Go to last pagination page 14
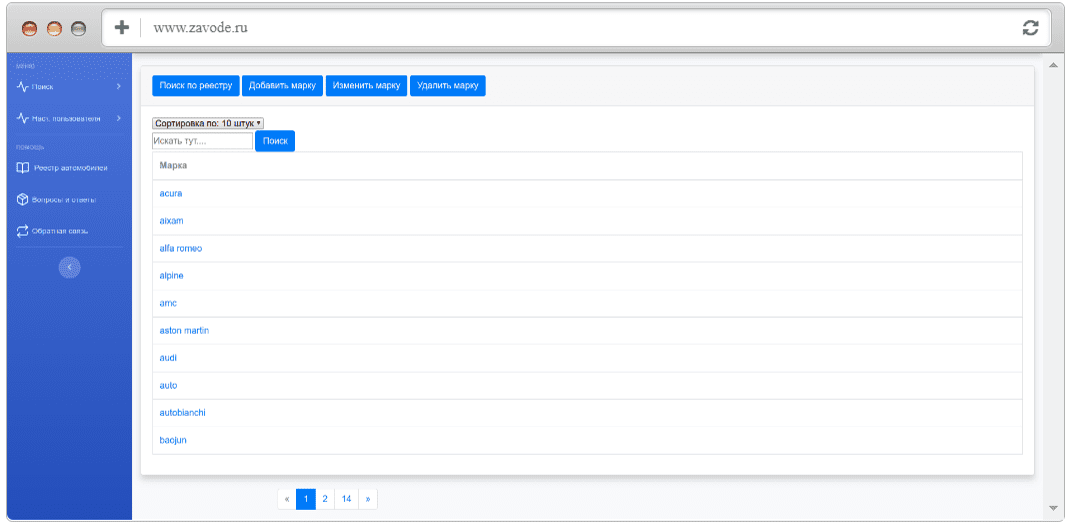The height and width of the screenshot is (525, 1069). tap(346, 499)
